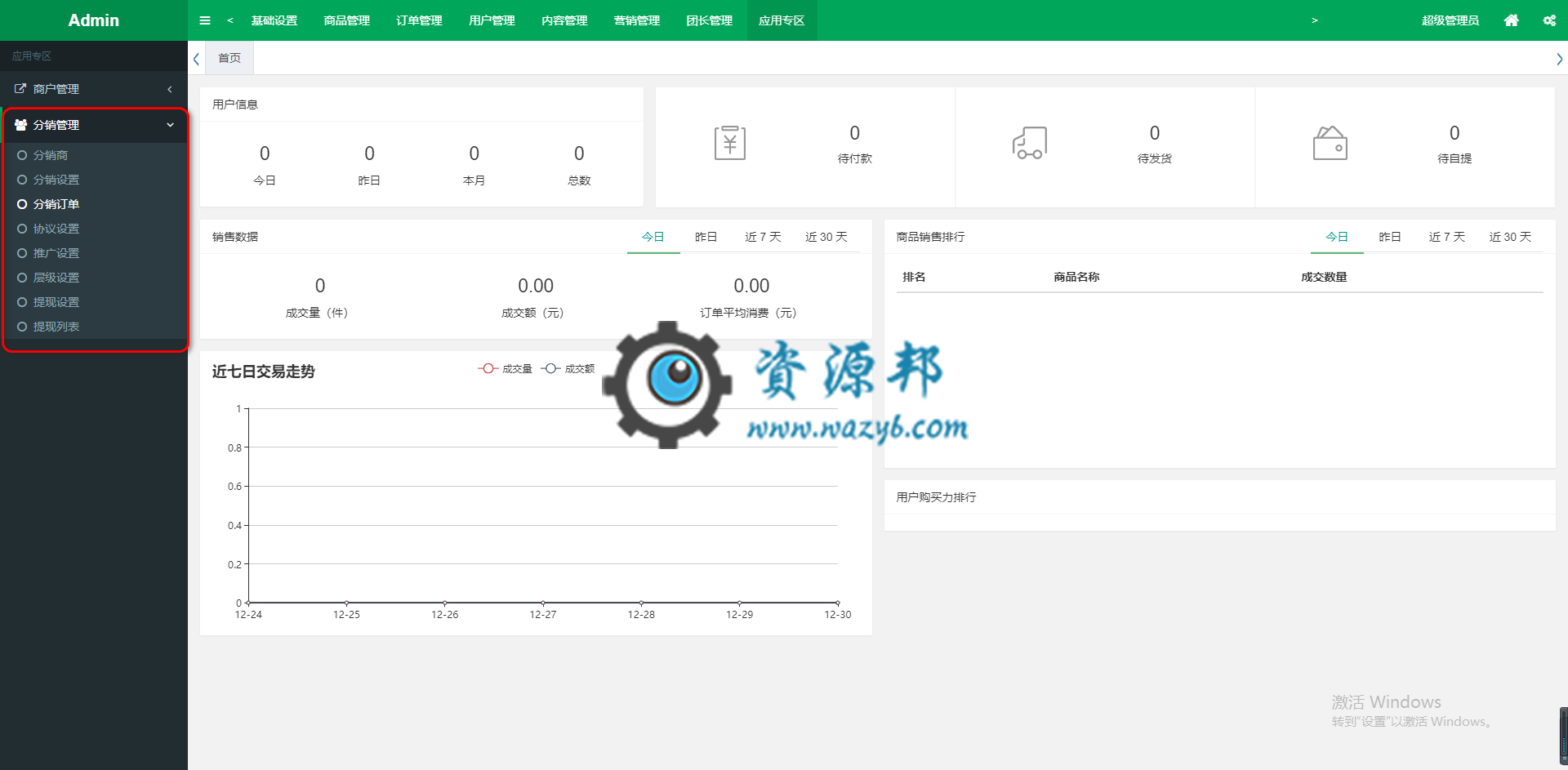Open 商品管理 top menu
Screen dimensions: 1568x770
click(347, 20)
